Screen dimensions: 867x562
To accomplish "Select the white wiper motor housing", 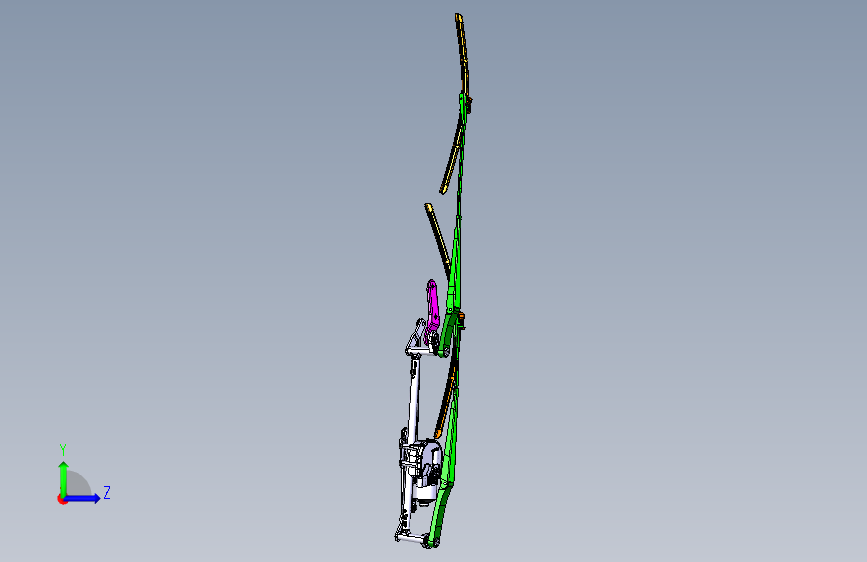I will (x=426, y=470).
